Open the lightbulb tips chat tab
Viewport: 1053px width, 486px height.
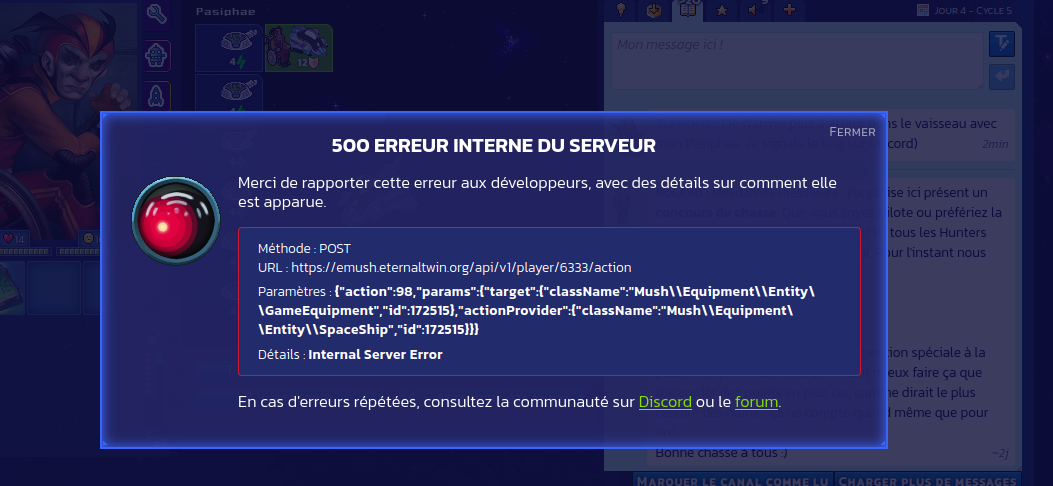click(622, 10)
